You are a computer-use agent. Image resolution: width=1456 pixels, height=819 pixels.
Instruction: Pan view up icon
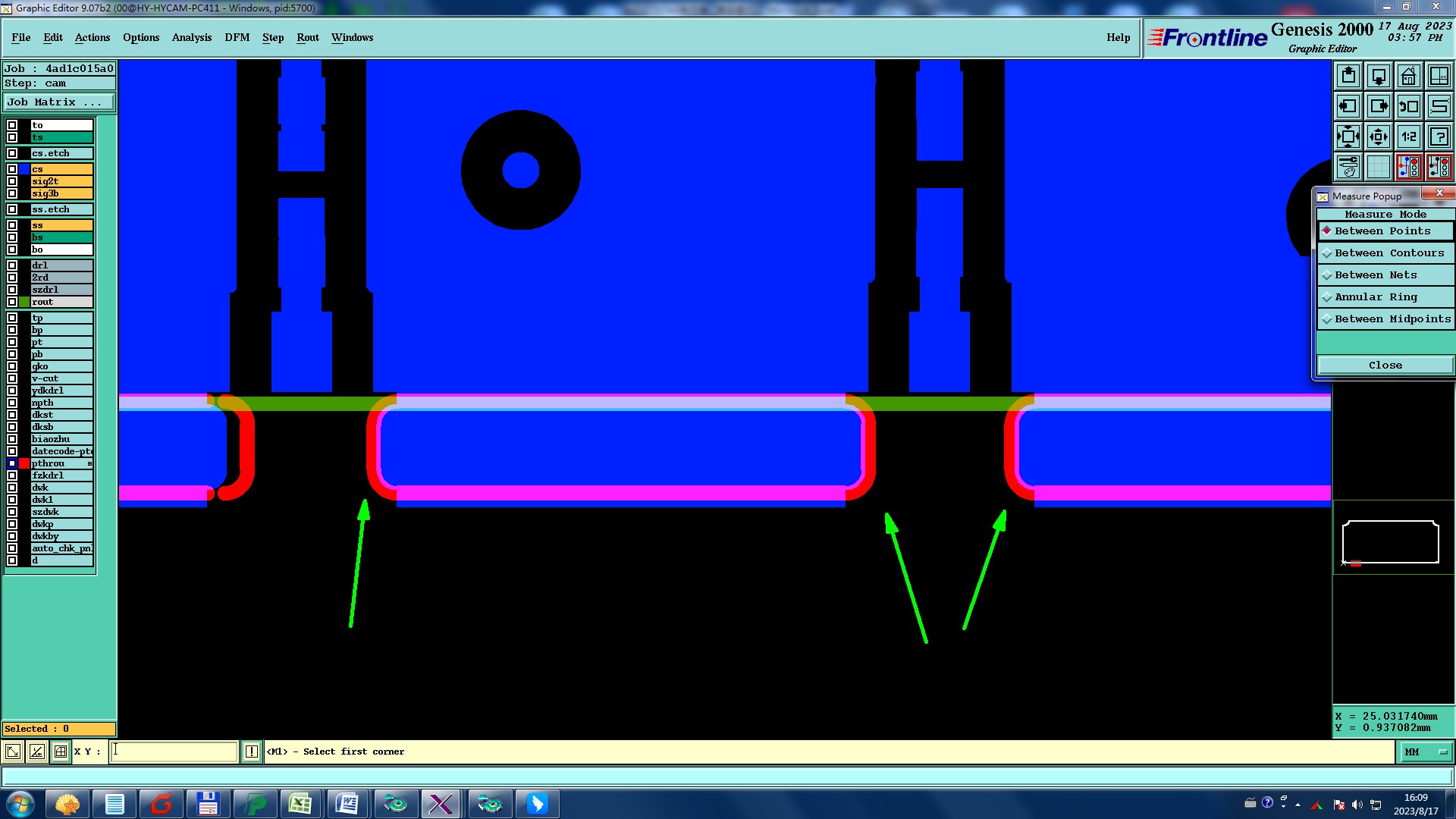[x=1348, y=77]
